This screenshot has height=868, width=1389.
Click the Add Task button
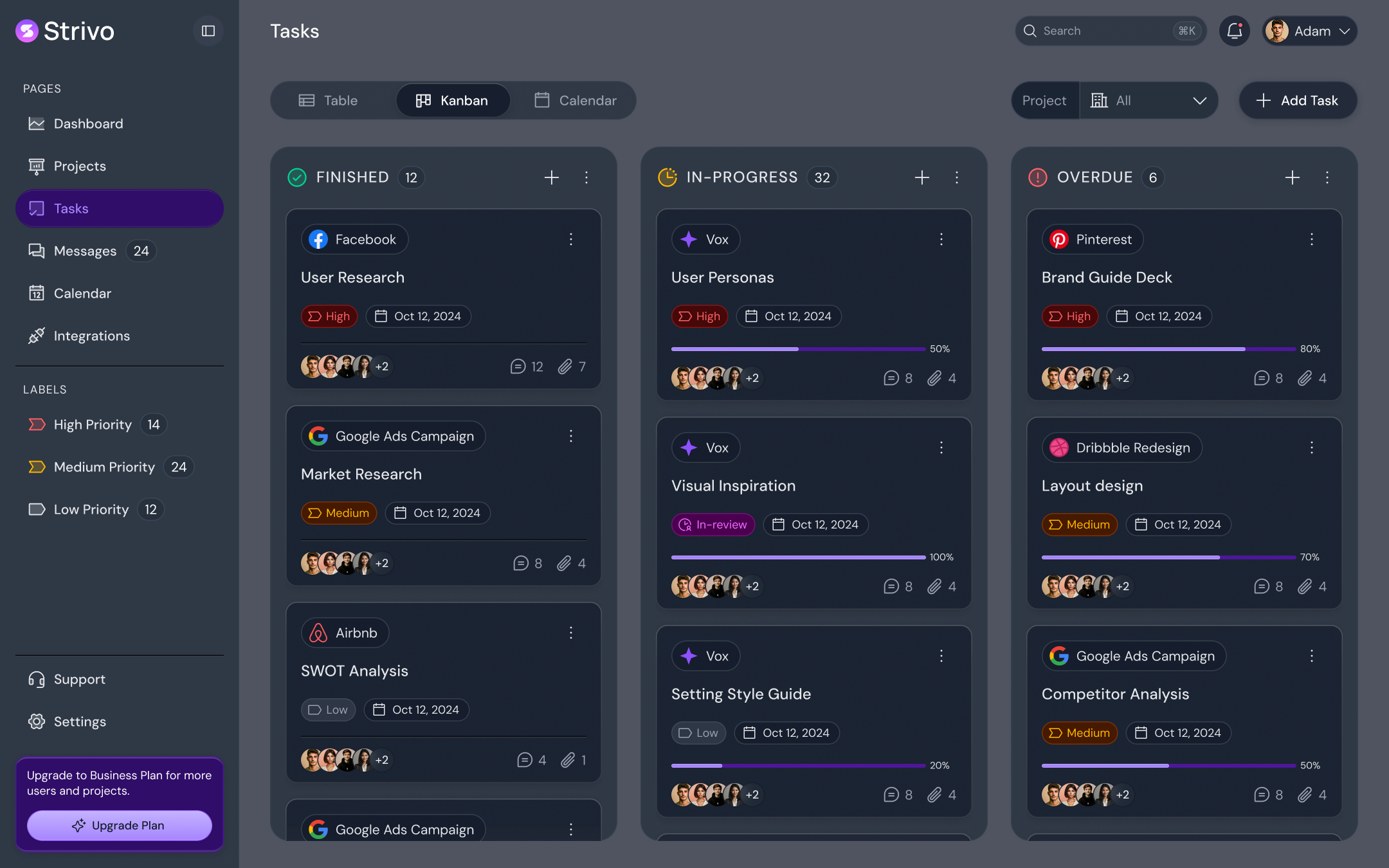[x=1298, y=100]
